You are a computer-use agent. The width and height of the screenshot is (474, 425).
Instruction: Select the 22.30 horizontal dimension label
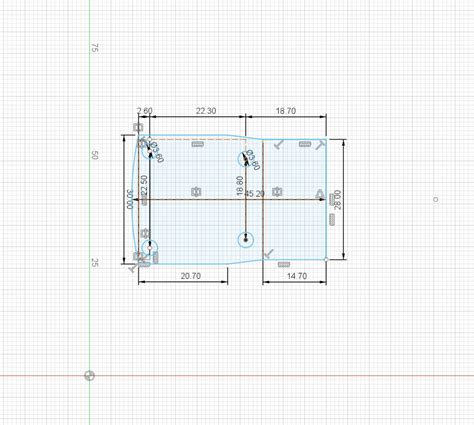(x=206, y=111)
